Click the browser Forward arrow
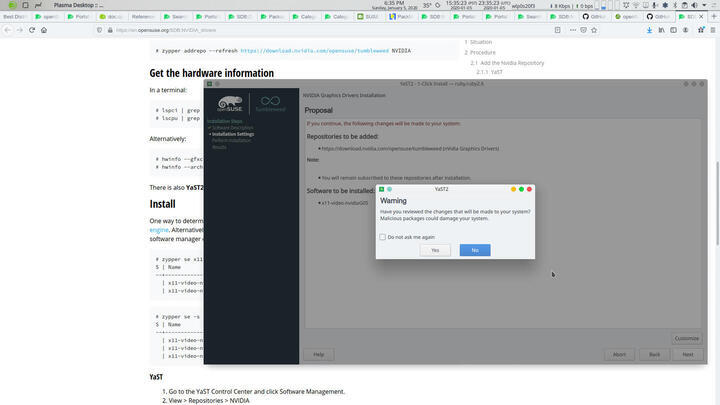The height and width of the screenshot is (405, 720). [20, 30]
